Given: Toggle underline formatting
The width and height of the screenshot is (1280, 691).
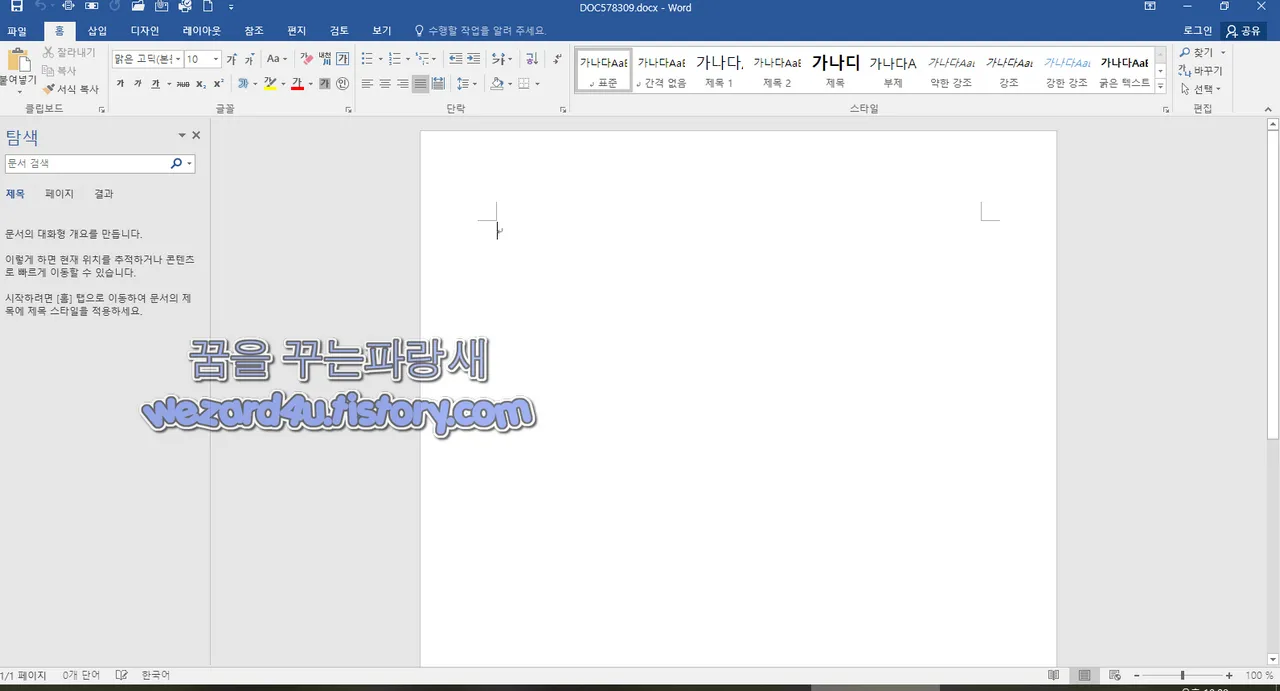Looking at the screenshot, I should tap(155, 84).
